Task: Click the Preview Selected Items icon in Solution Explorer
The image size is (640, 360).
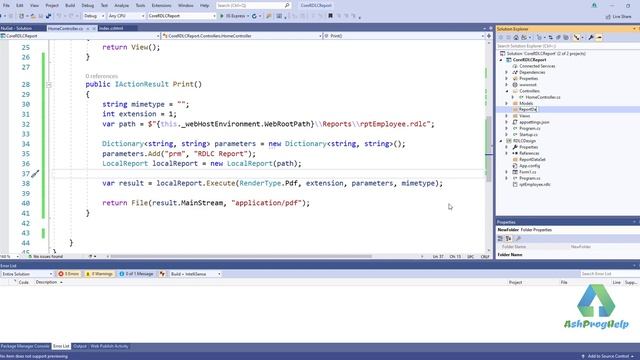Action: pos(599,38)
